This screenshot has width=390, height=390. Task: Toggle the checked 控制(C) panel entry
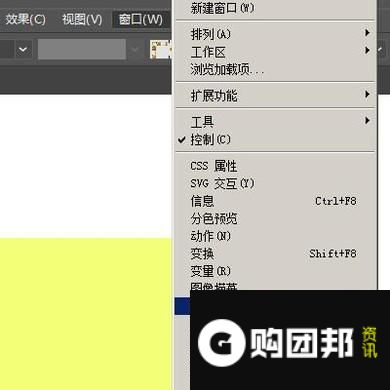click(275, 139)
